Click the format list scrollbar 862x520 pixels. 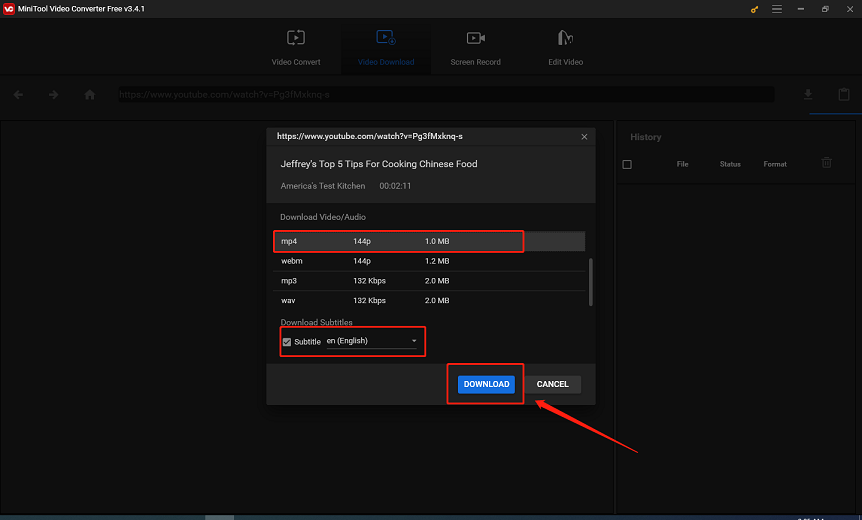point(591,281)
